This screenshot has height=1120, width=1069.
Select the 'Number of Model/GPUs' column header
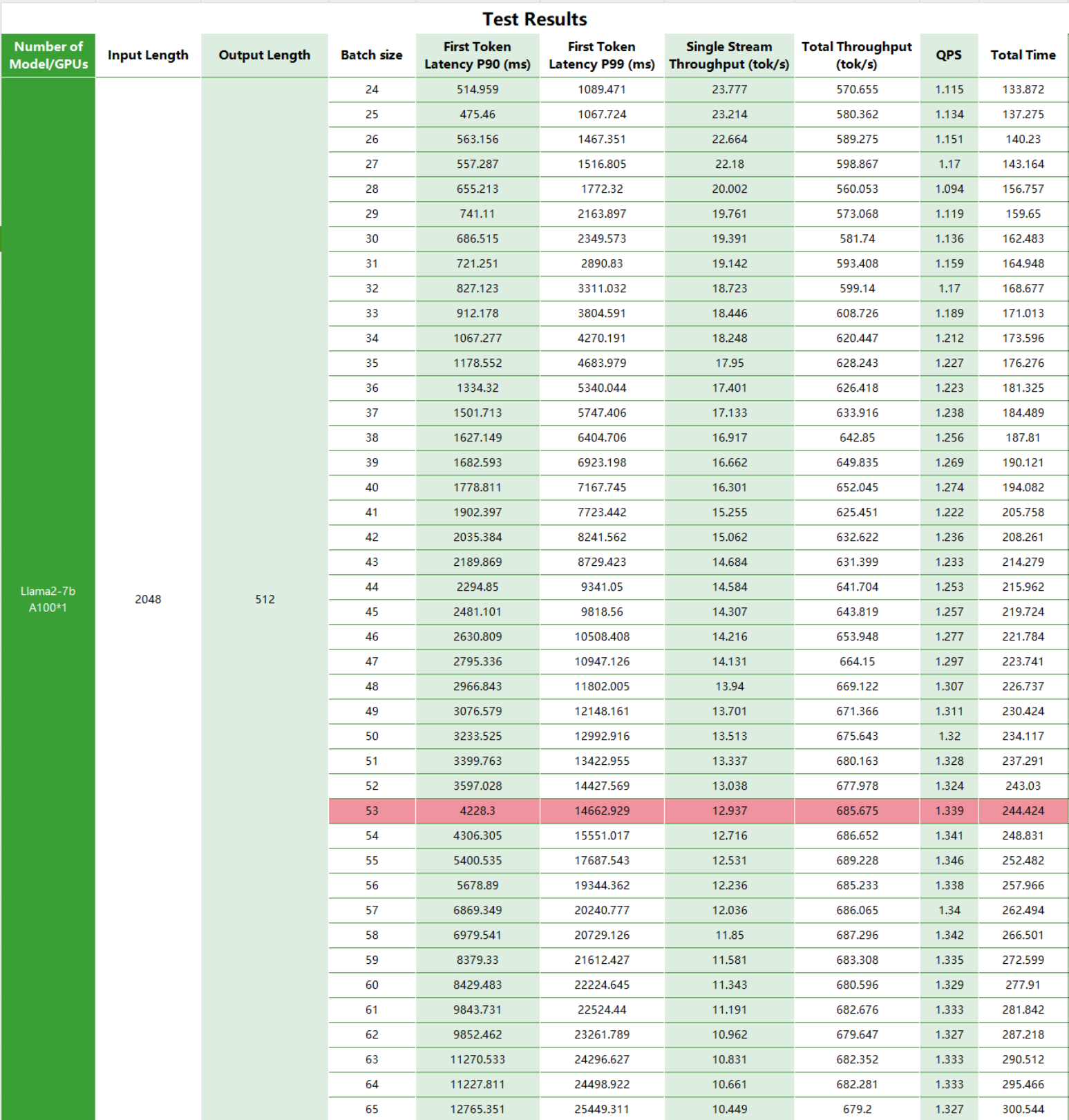[48, 55]
